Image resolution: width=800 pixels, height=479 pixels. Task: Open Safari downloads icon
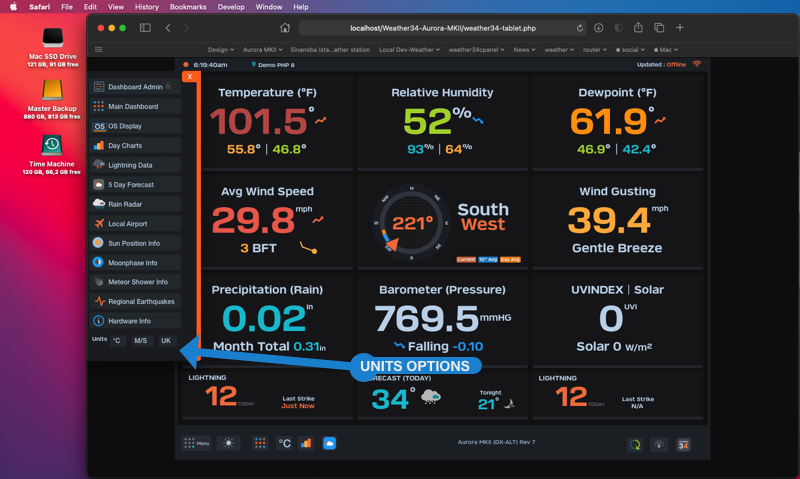click(x=598, y=28)
